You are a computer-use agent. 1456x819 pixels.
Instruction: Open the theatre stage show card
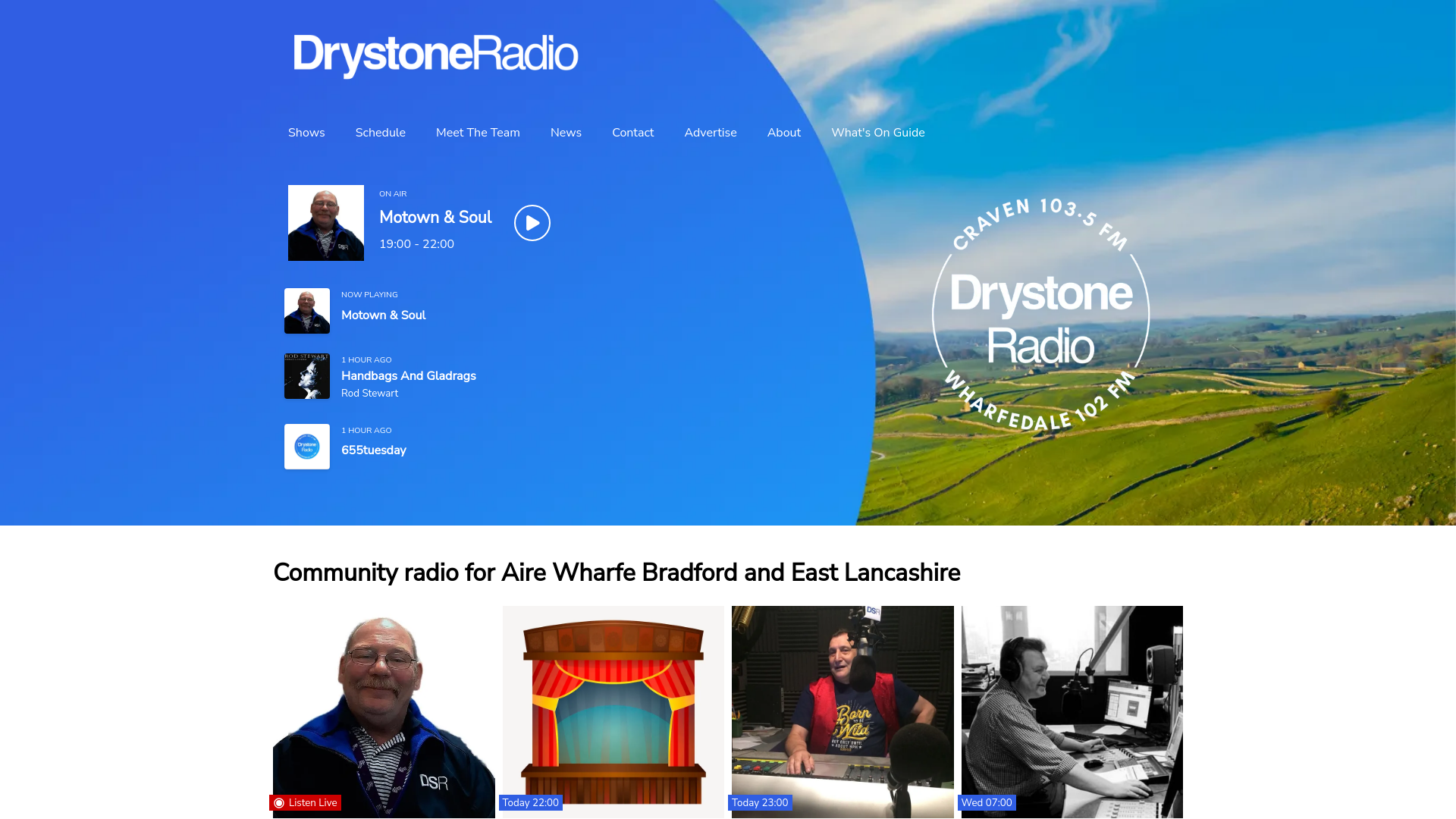tap(613, 712)
